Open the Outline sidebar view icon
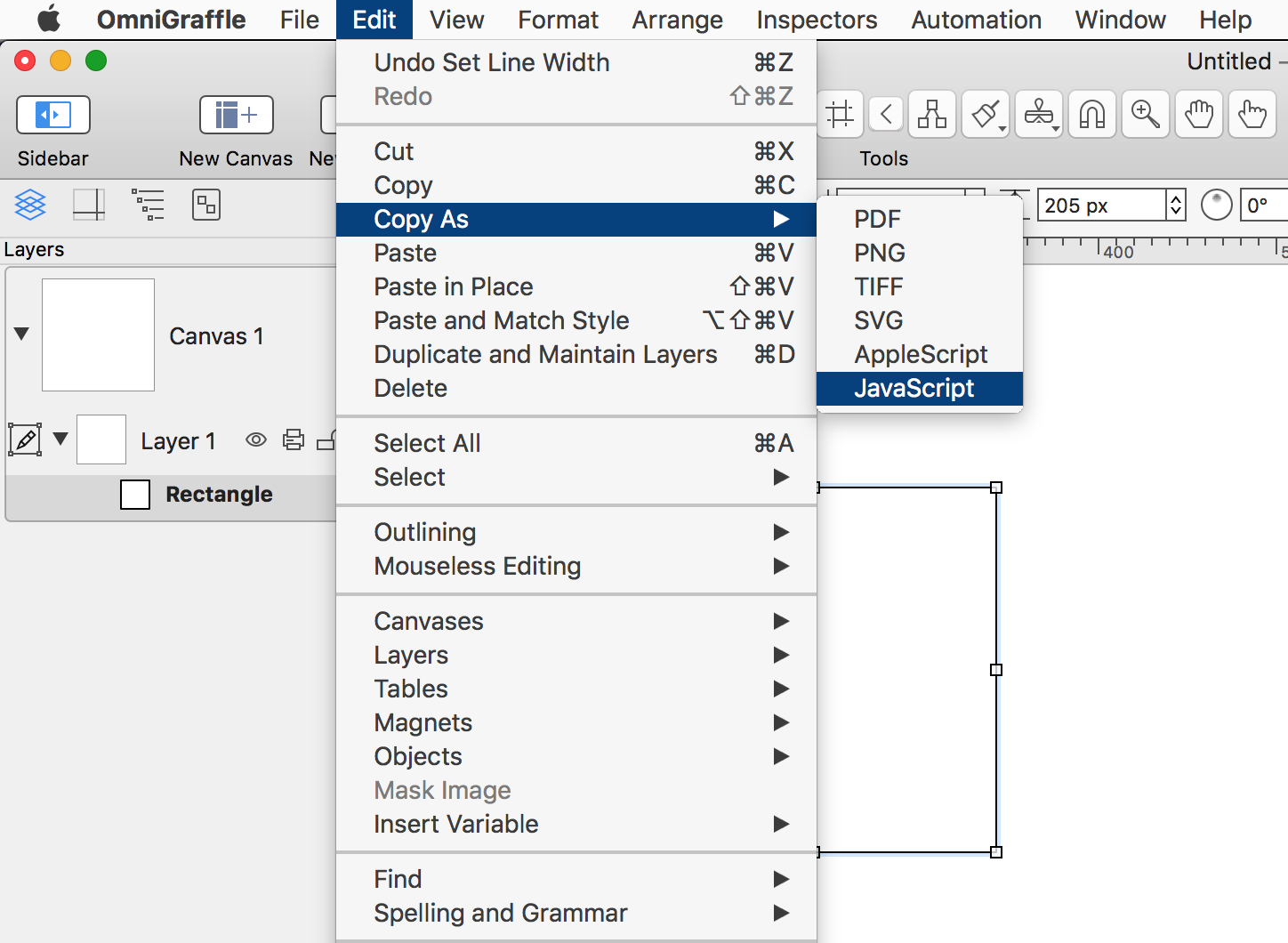This screenshot has width=1288, height=943. 148,205
